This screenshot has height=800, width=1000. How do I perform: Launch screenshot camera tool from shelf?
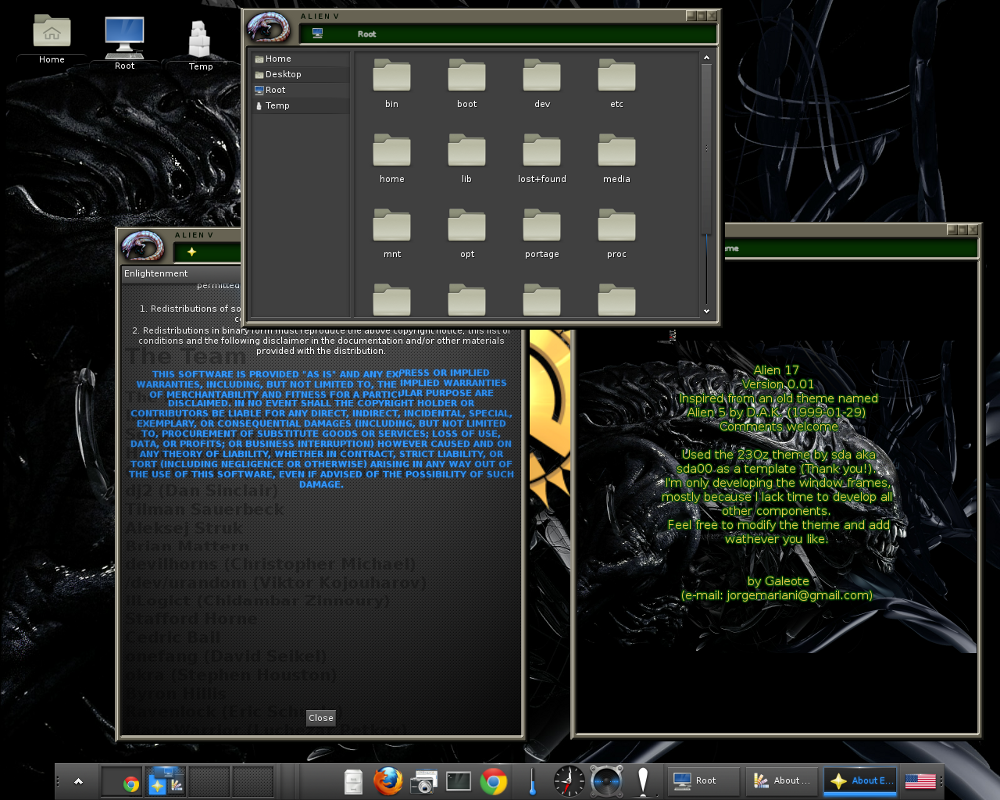coord(423,781)
